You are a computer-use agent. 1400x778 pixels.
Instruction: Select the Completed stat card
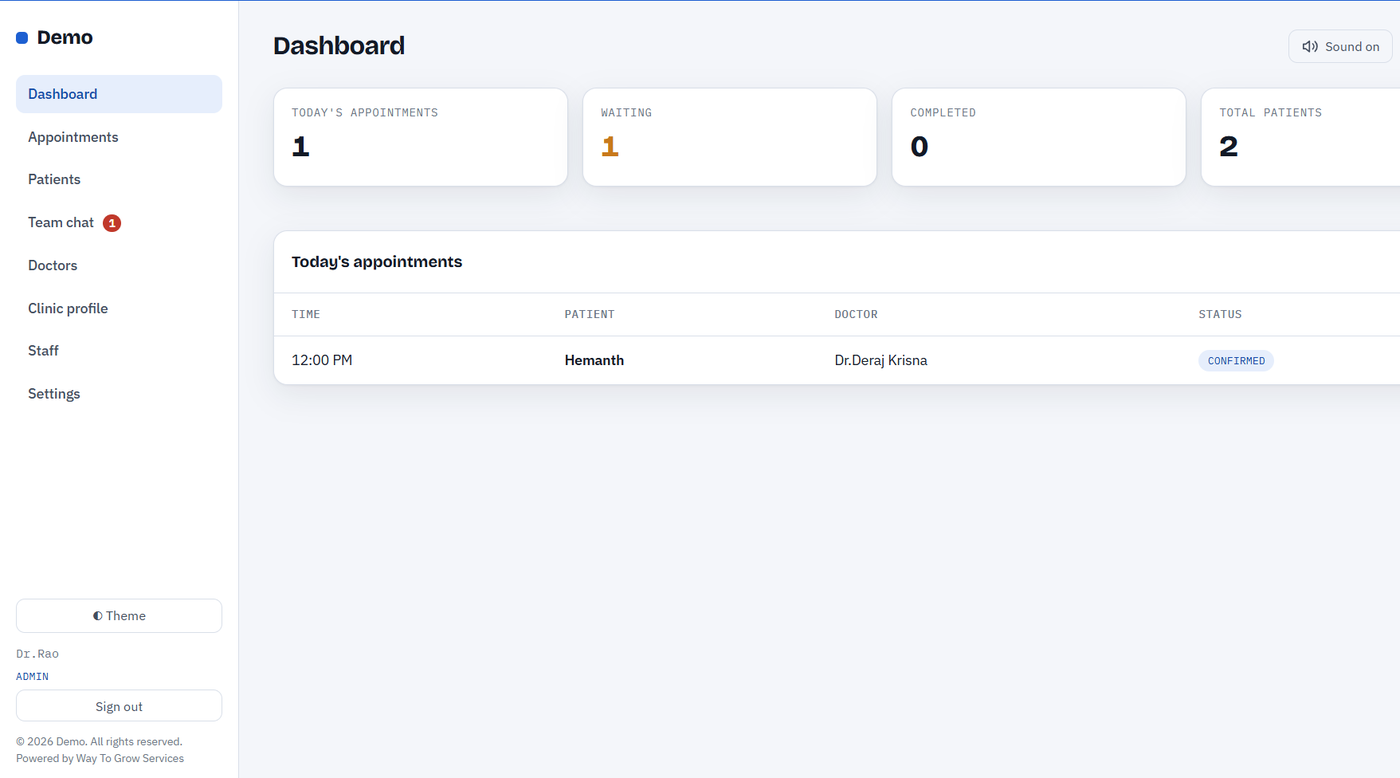(1039, 137)
